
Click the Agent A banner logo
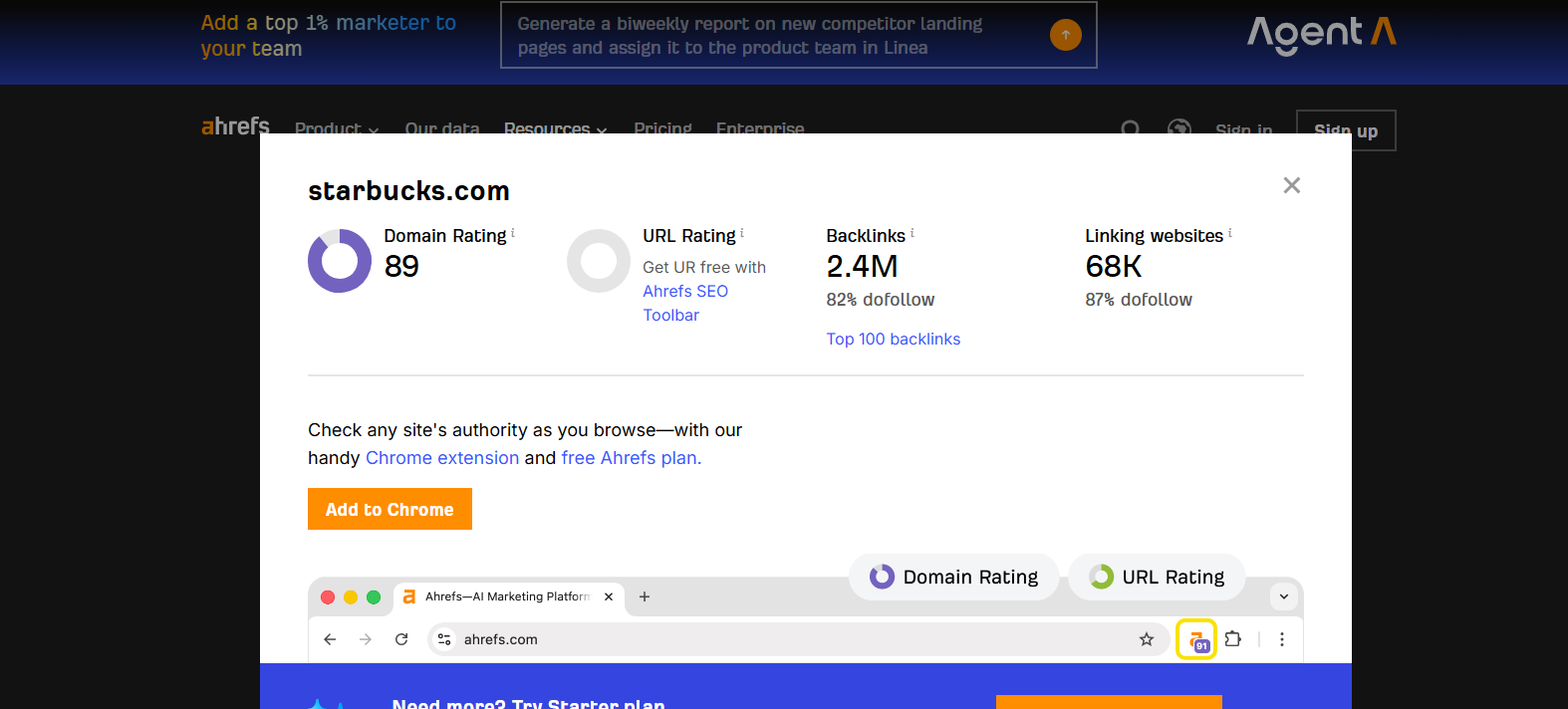(x=1322, y=35)
